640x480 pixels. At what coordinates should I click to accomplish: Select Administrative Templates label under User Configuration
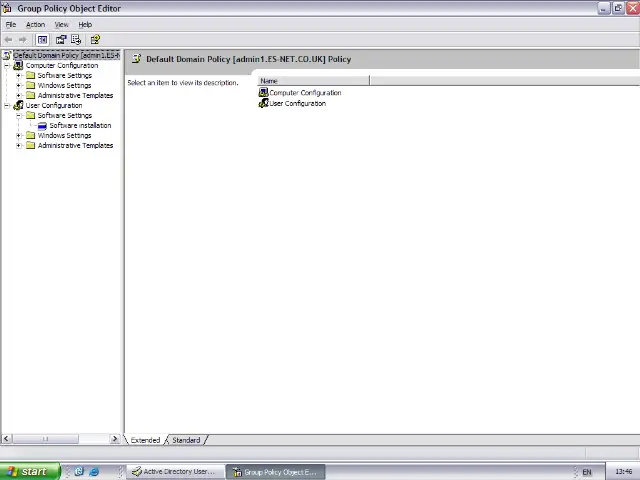tap(76, 145)
